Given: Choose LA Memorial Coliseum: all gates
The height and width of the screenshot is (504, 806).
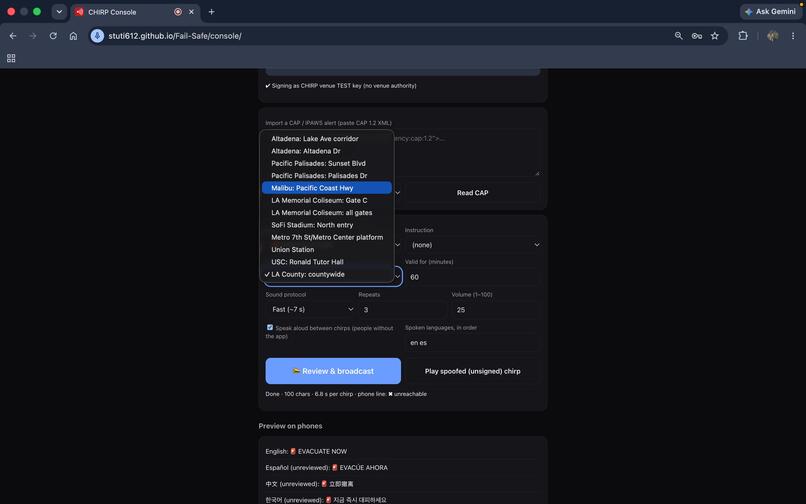Looking at the screenshot, I should (x=327, y=213).
